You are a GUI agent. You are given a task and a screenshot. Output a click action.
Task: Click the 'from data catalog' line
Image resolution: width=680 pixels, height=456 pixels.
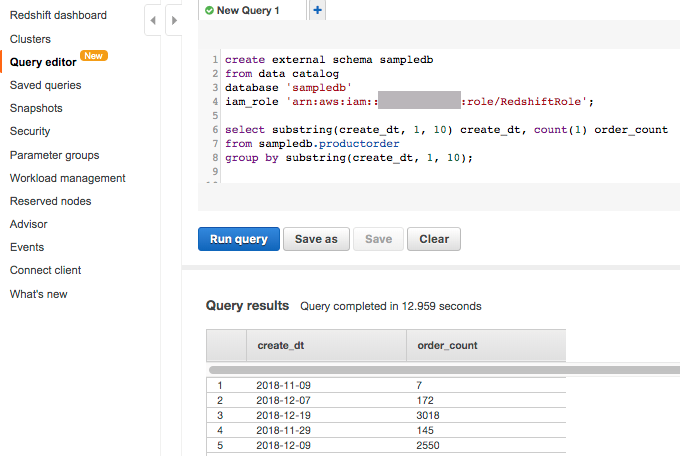[282, 74]
